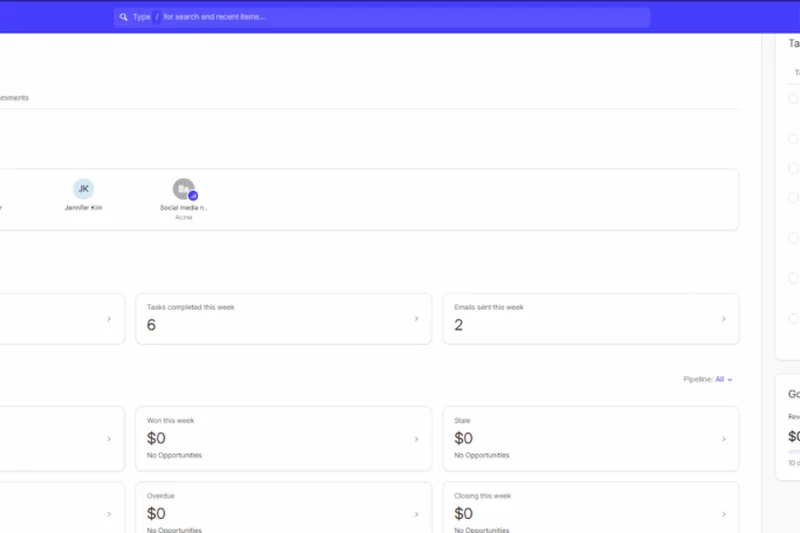Click the arrow on the Stale card

[x=723, y=439]
